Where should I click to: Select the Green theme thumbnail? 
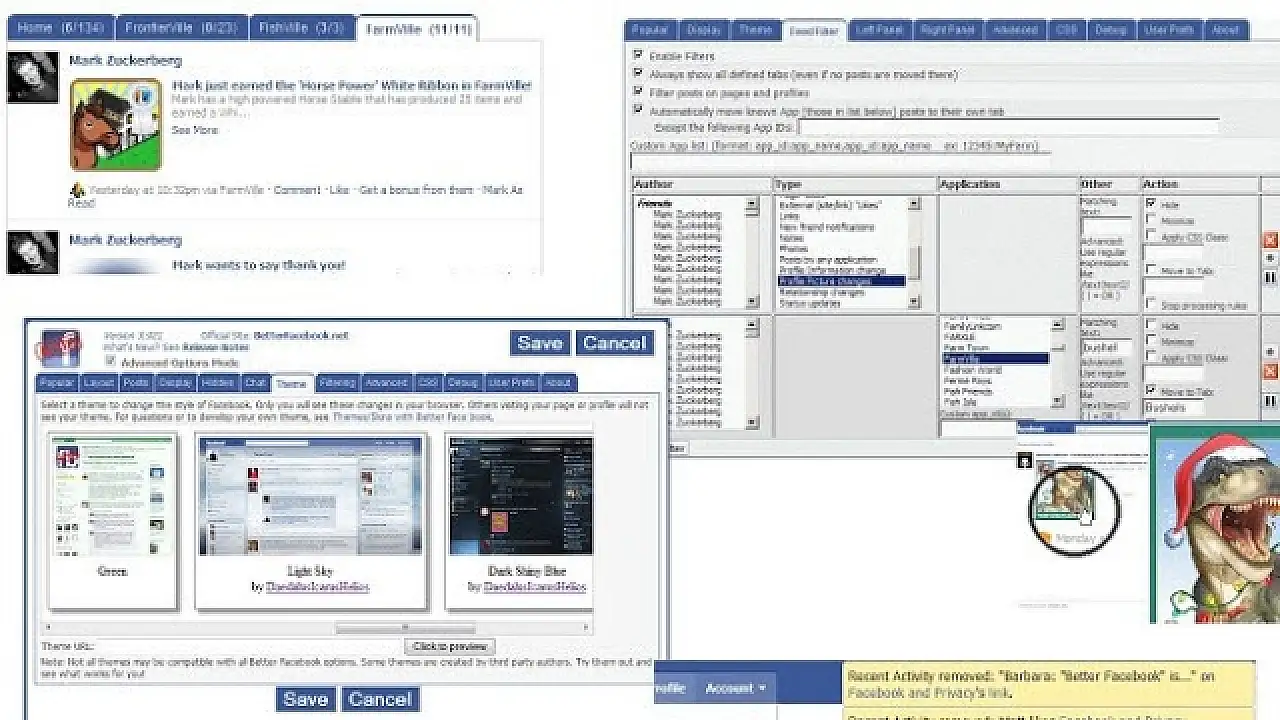[113, 521]
